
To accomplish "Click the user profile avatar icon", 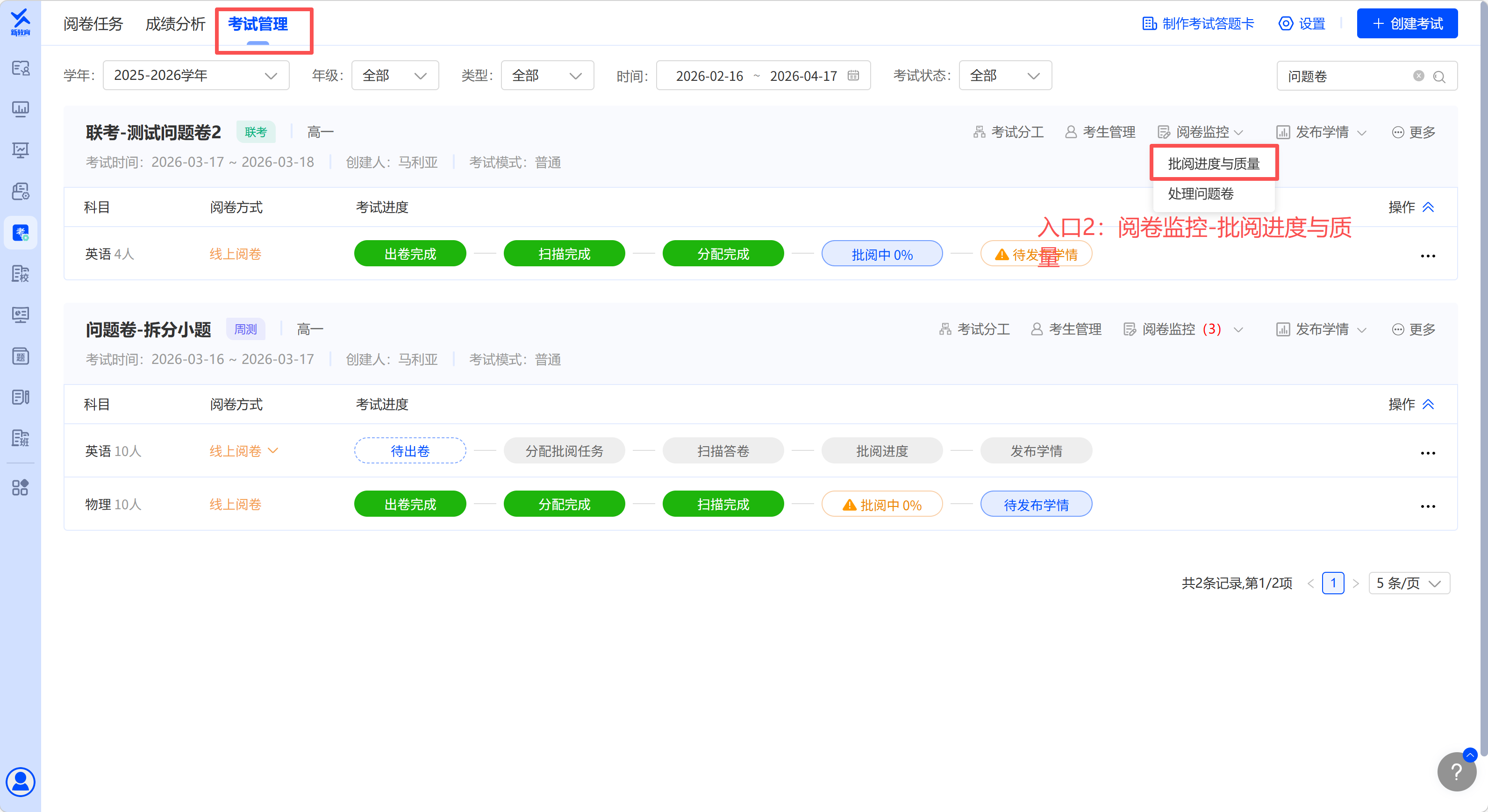I will point(21,782).
